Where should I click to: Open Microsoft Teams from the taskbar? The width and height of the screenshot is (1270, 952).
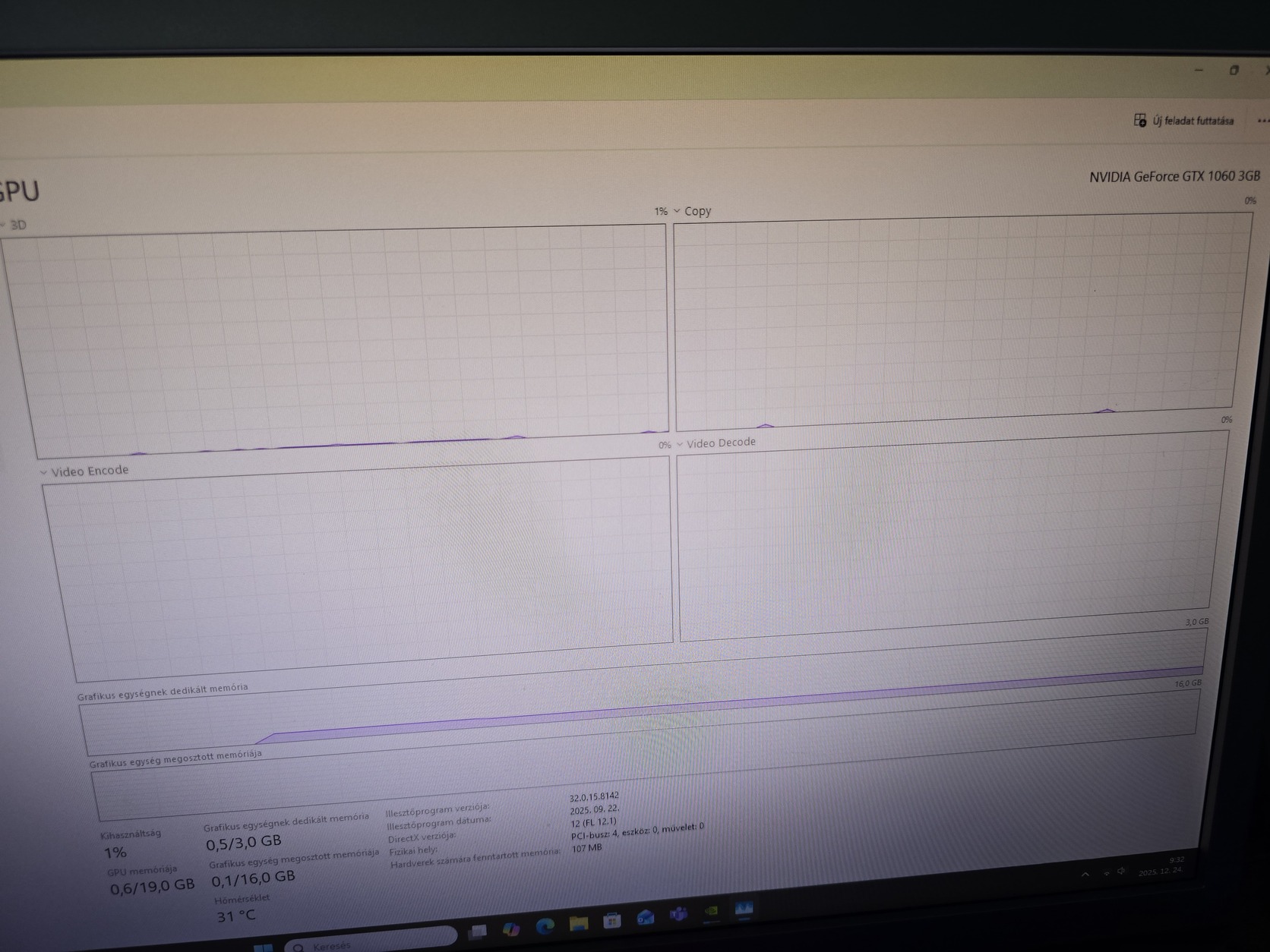coord(678,914)
